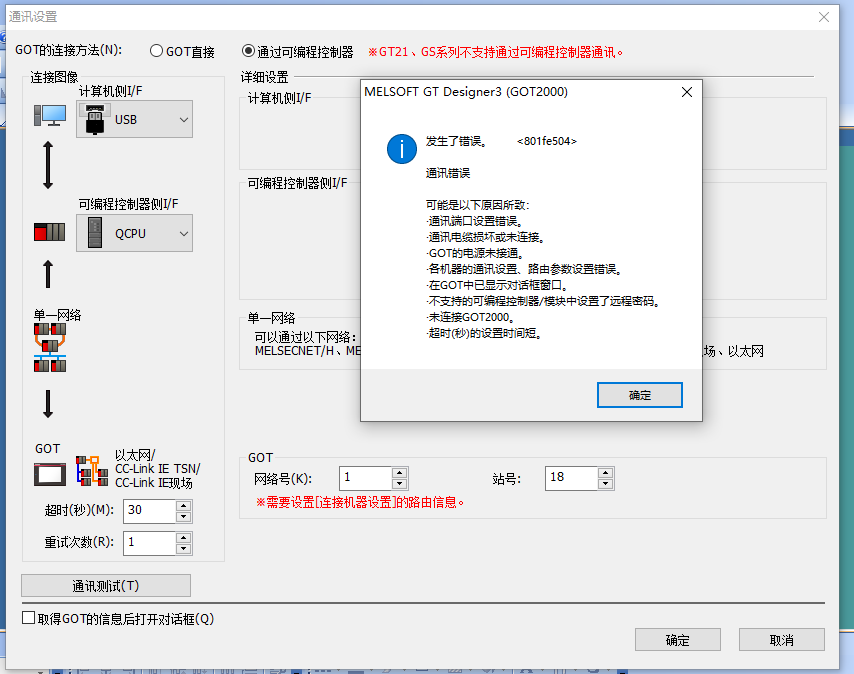Run the 通讯测试(T) communication test
This screenshot has height=674, width=854.
point(106,586)
